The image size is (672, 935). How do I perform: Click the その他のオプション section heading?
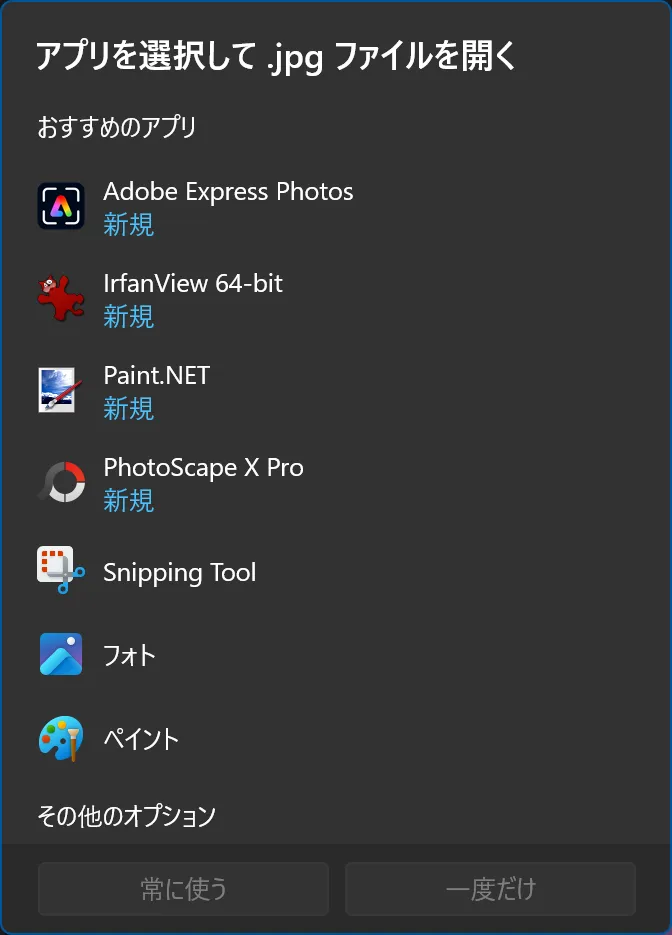click(x=127, y=816)
